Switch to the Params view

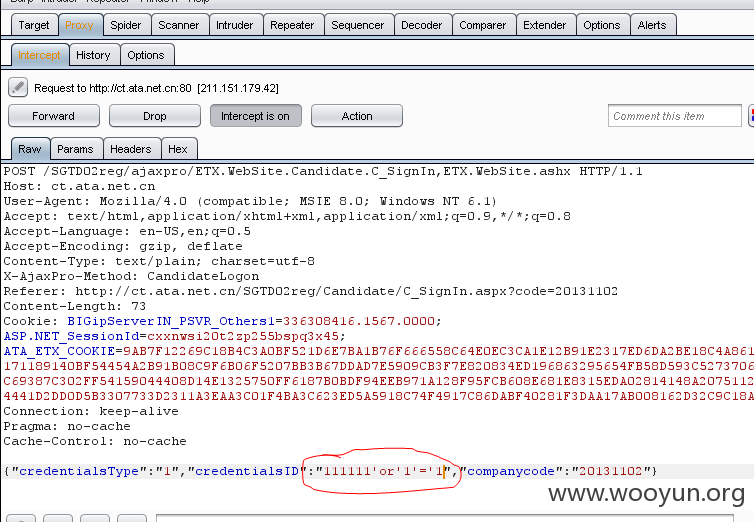click(75, 149)
